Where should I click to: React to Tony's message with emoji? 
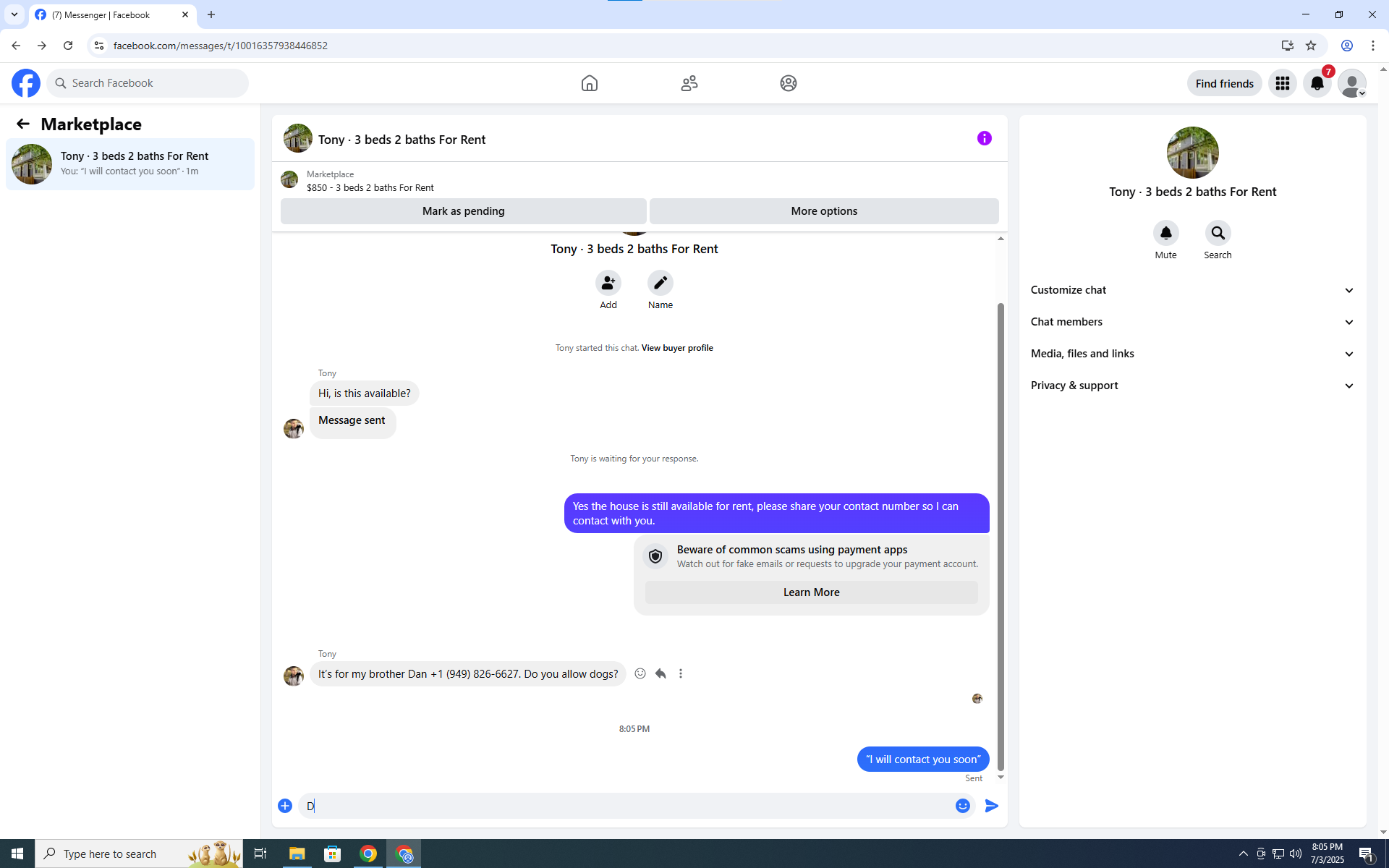[640, 673]
